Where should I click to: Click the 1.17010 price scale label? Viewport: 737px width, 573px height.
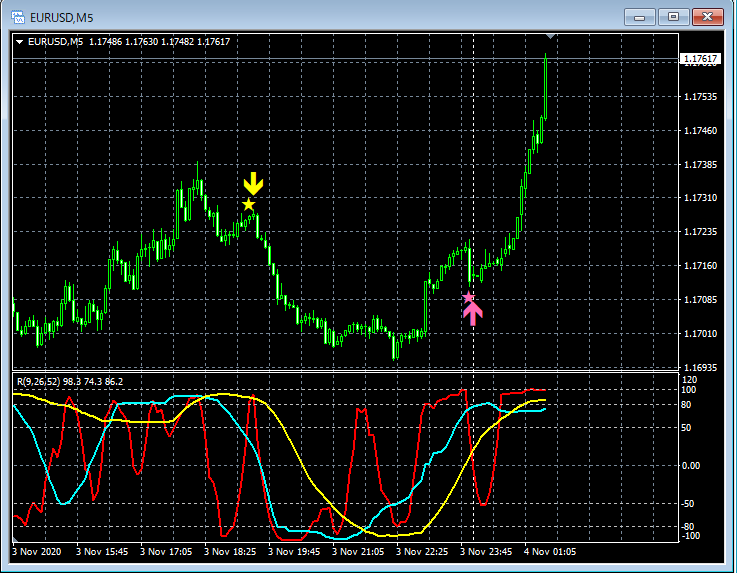pyautogui.click(x=700, y=334)
